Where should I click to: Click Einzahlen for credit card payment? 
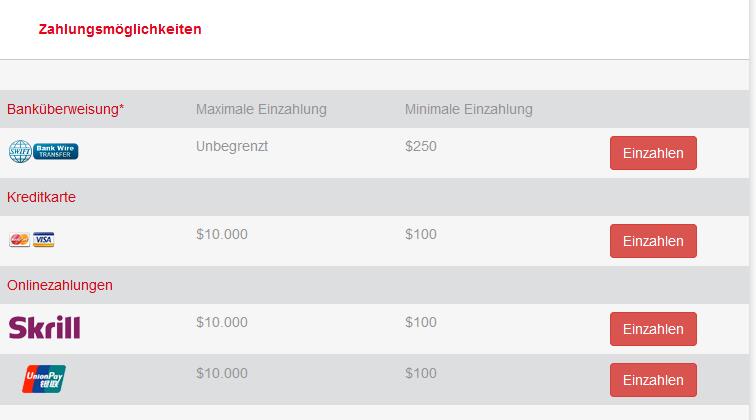pyautogui.click(x=653, y=241)
